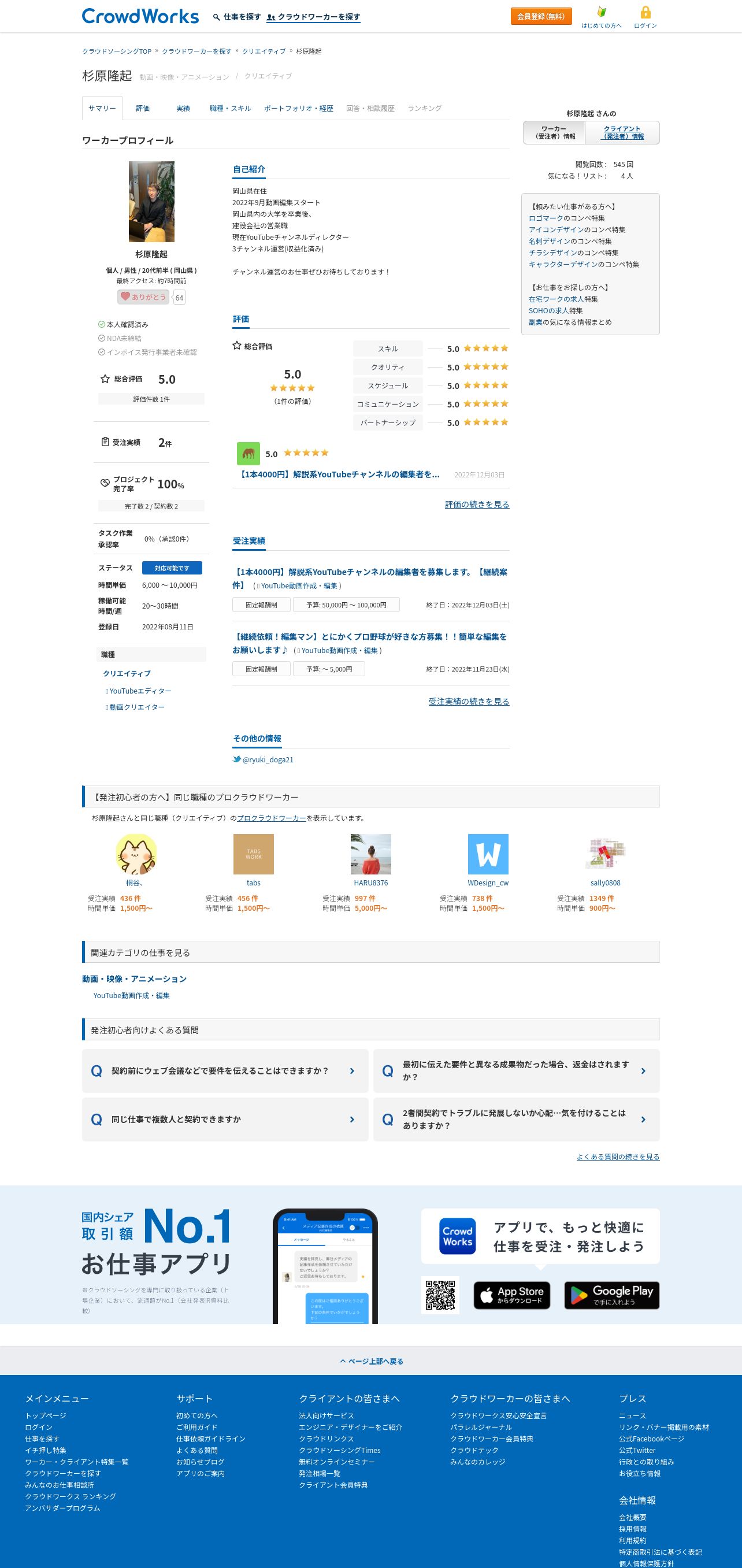This screenshot has height=1568, width=742.
Task: Open YouTubeエディター job type link
Action: [140, 691]
